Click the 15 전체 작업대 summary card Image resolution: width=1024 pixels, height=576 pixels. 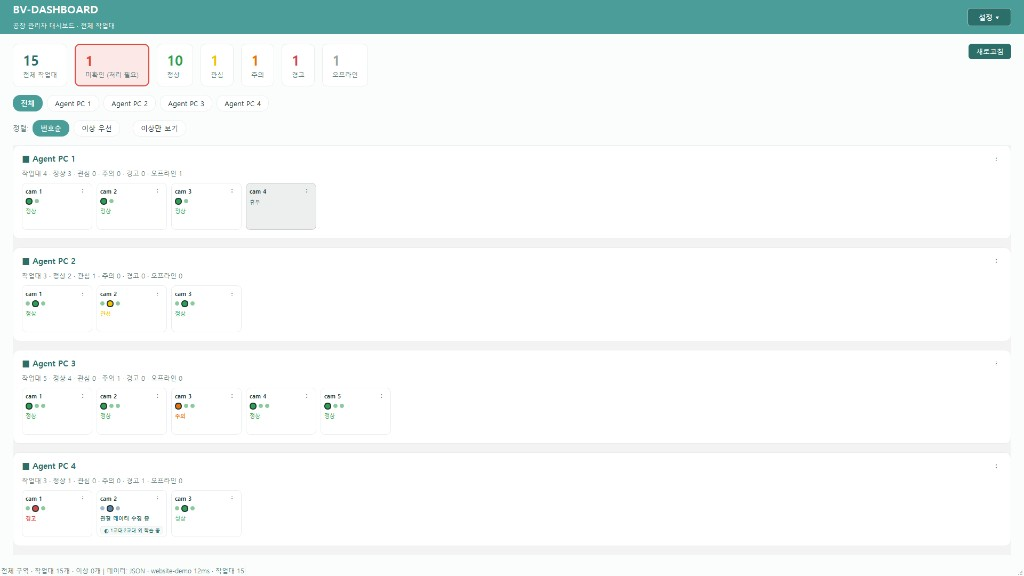(x=40, y=65)
